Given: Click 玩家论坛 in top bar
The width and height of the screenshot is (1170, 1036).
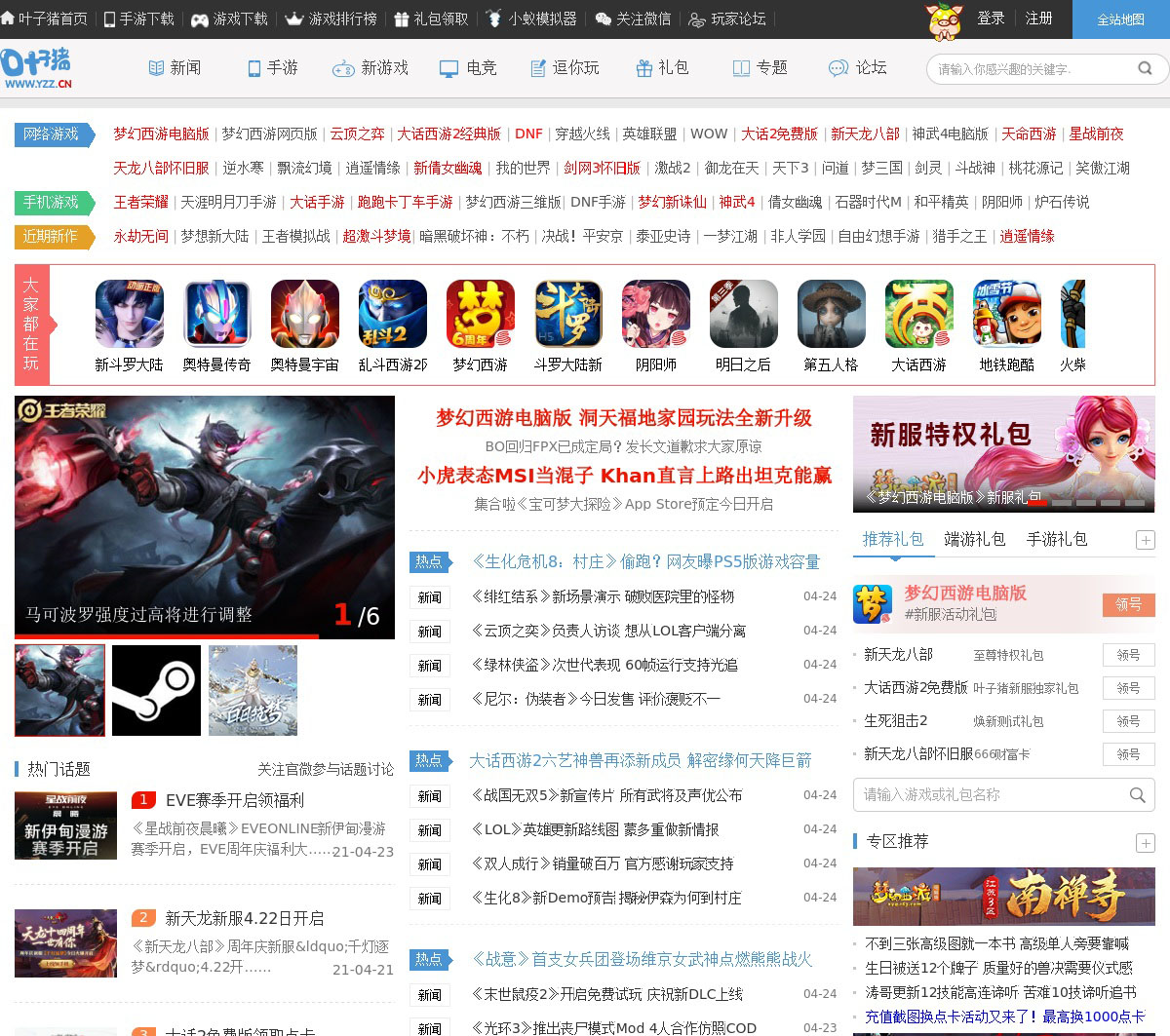Looking at the screenshot, I should coord(727,19).
